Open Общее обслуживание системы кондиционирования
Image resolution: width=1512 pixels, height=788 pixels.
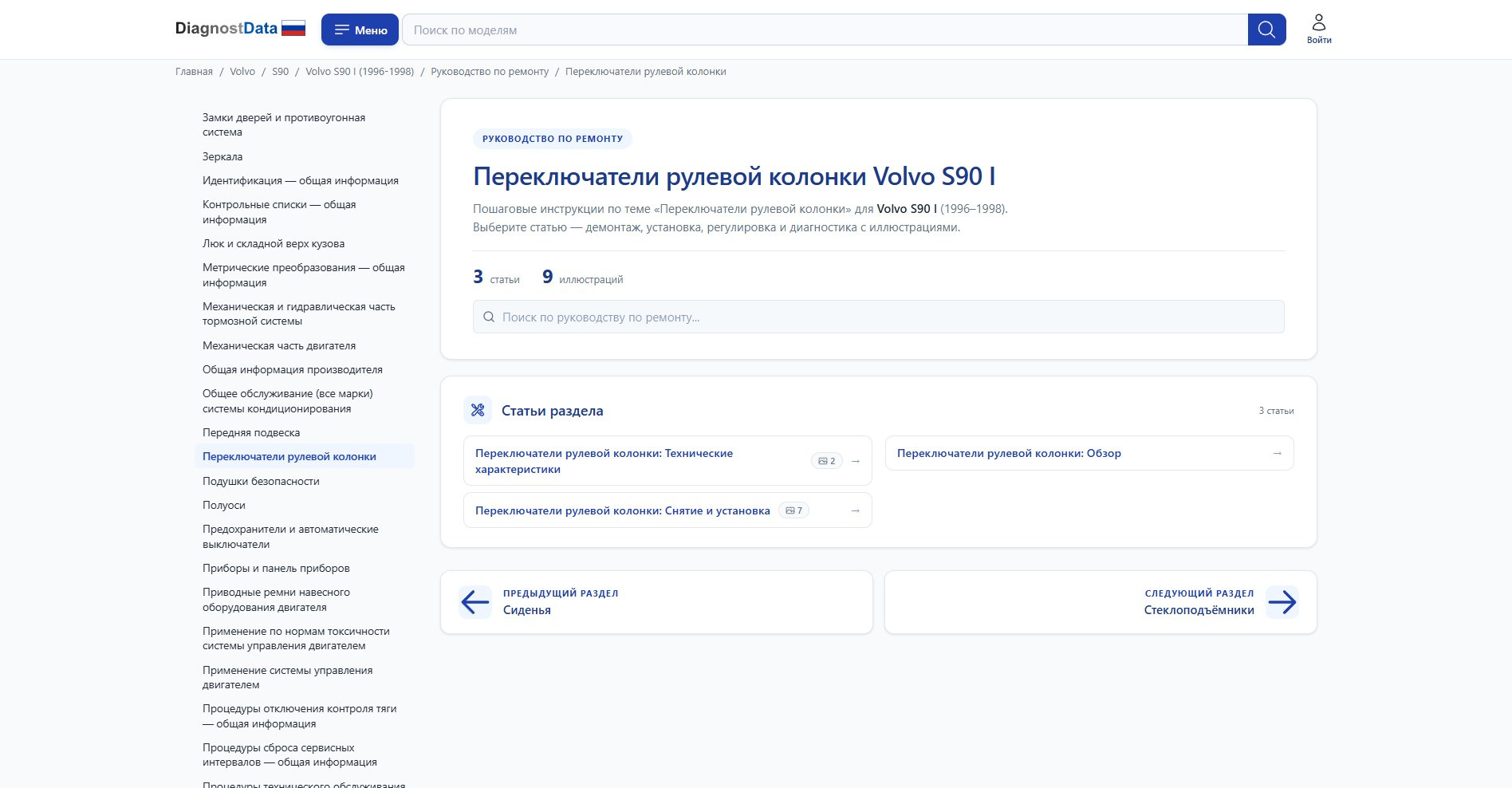pos(304,401)
